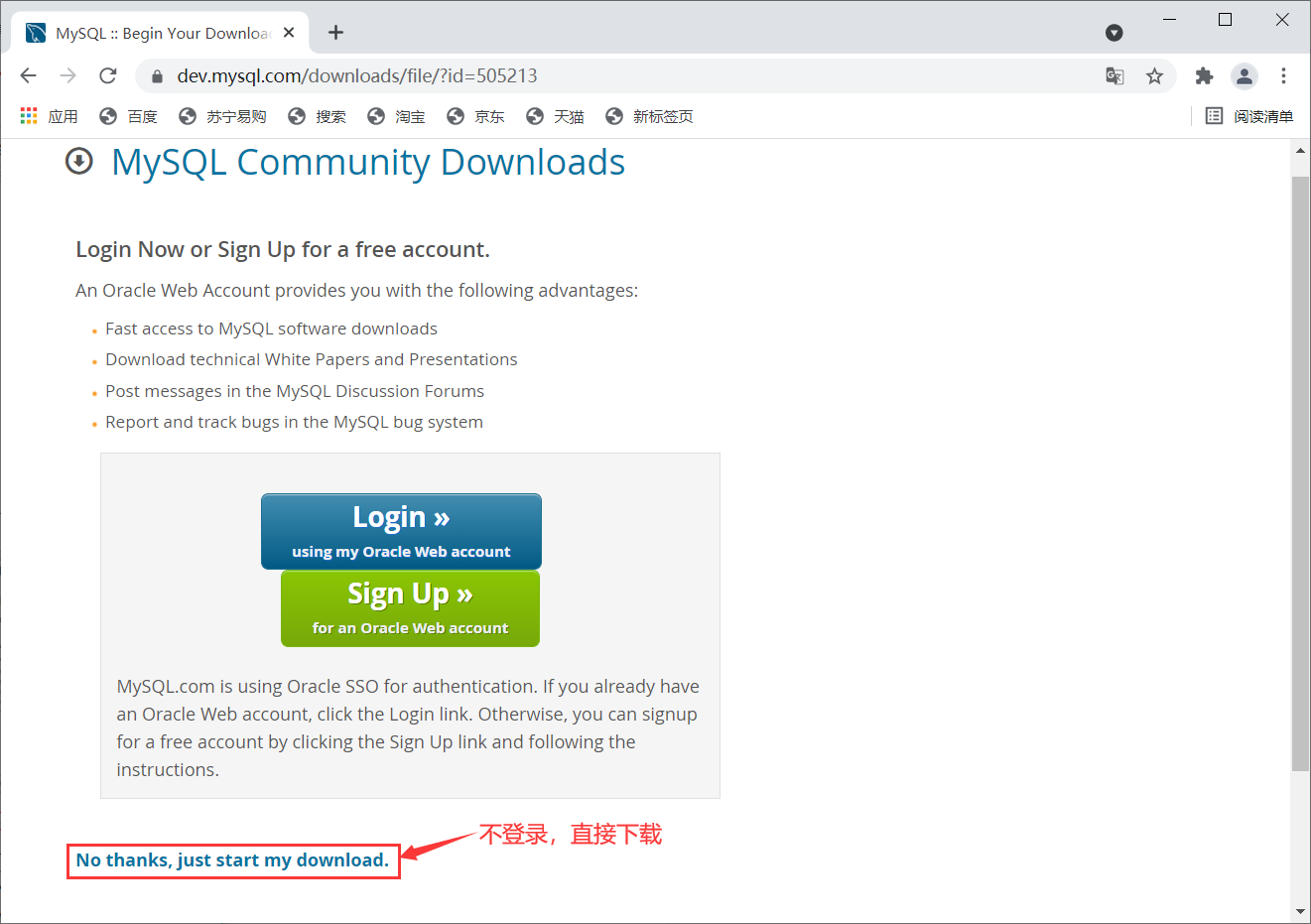This screenshot has width=1311, height=924.
Task: Open the Google Translate icon in the address bar
Action: click(x=1114, y=75)
